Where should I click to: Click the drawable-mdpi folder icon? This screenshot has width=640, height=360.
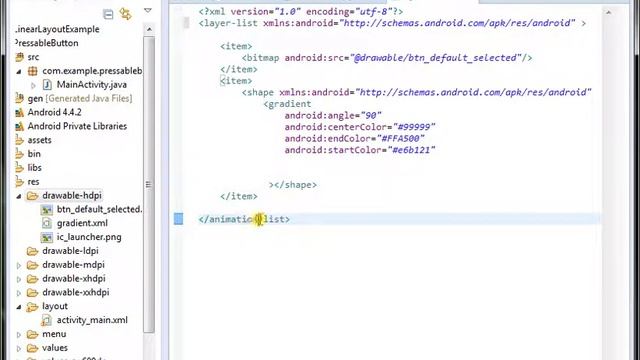[x=33, y=265]
